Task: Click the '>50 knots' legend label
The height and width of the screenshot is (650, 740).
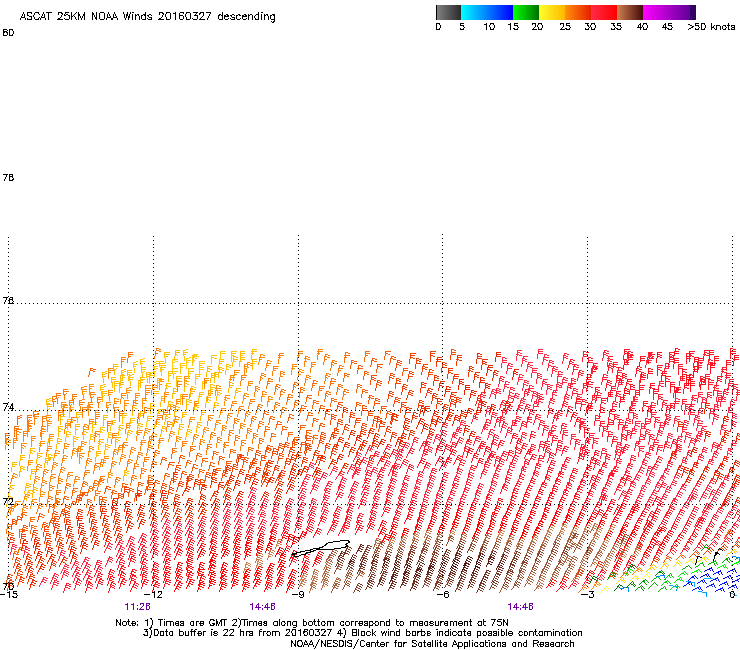Action: click(711, 27)
